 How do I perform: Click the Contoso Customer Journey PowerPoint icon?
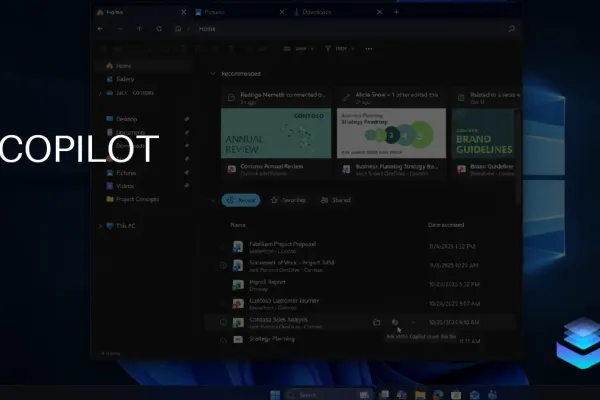click(x=238, y=304)
